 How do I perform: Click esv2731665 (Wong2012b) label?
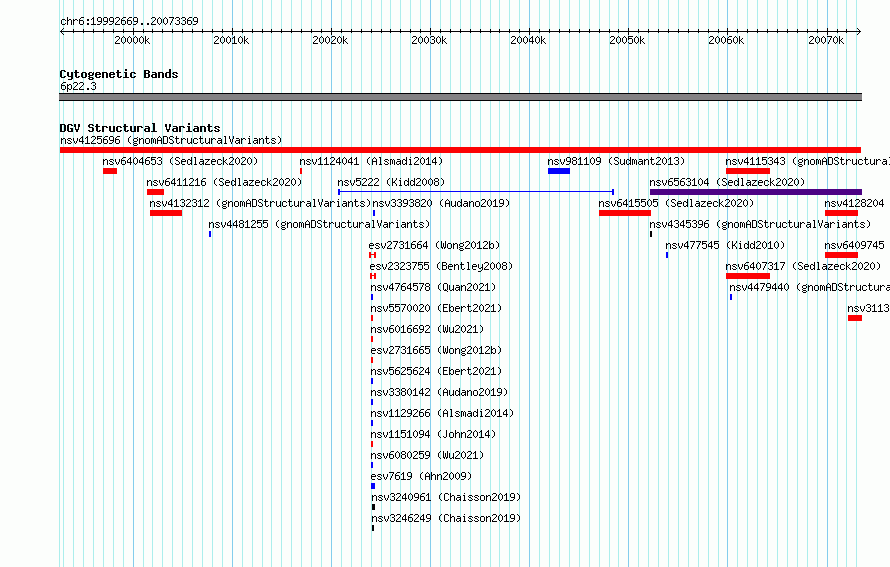pyautogui.click(x=436, y=350)
